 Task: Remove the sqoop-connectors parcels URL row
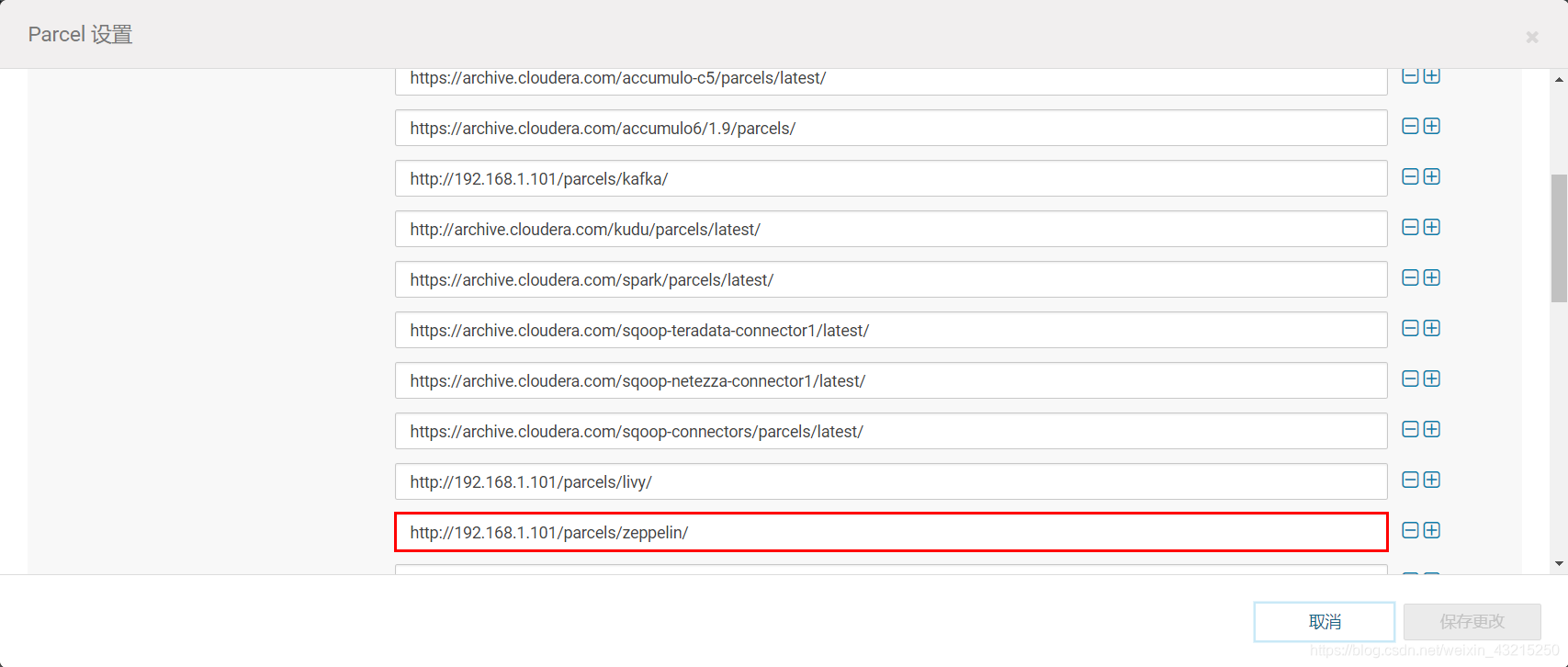[1410, 429]
